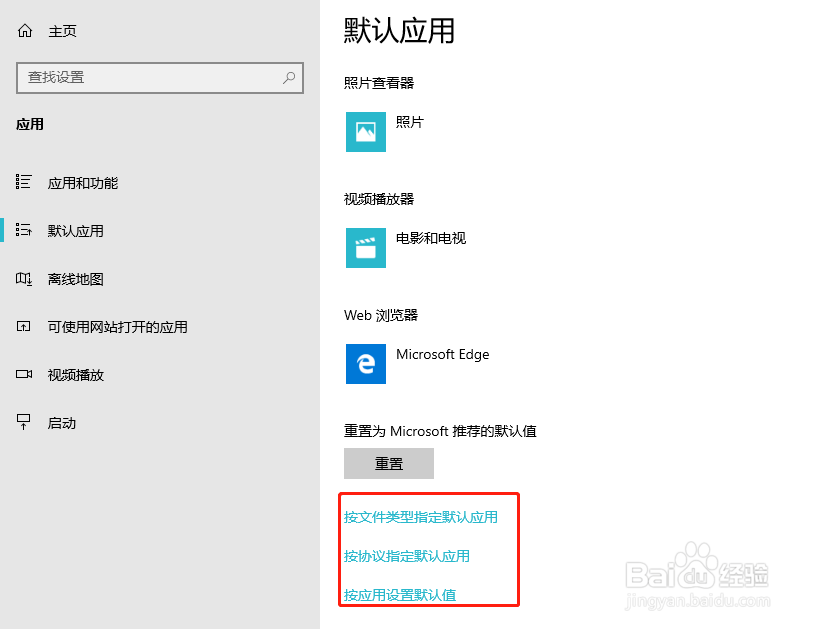Click the 视频播放器 section label

coord(379,199)
